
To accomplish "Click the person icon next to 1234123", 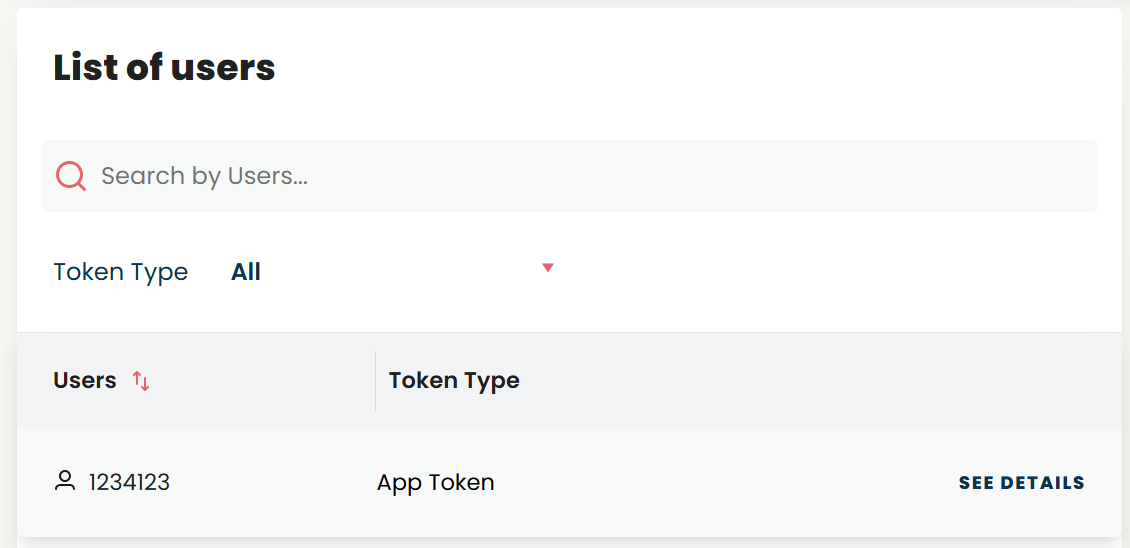I will click(x=65, y=481).
